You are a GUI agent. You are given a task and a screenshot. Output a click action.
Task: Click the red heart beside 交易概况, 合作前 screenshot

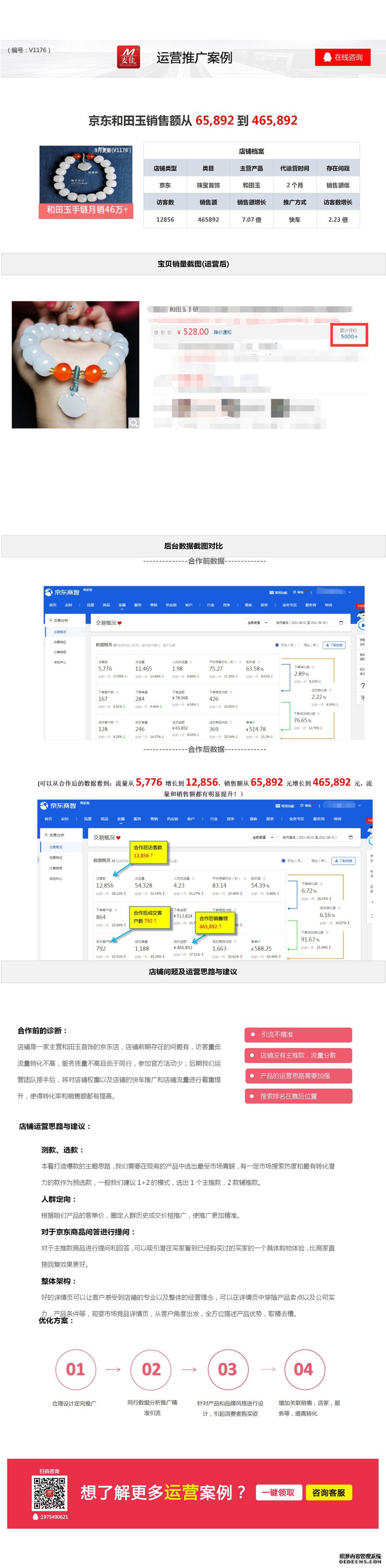coord(120,624)
